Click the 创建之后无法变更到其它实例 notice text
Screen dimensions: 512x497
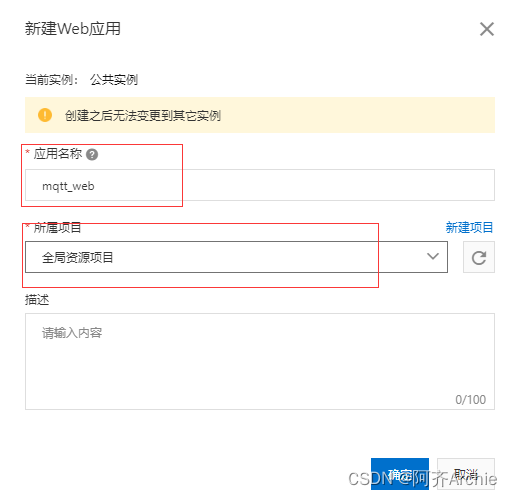pos(143,115)
